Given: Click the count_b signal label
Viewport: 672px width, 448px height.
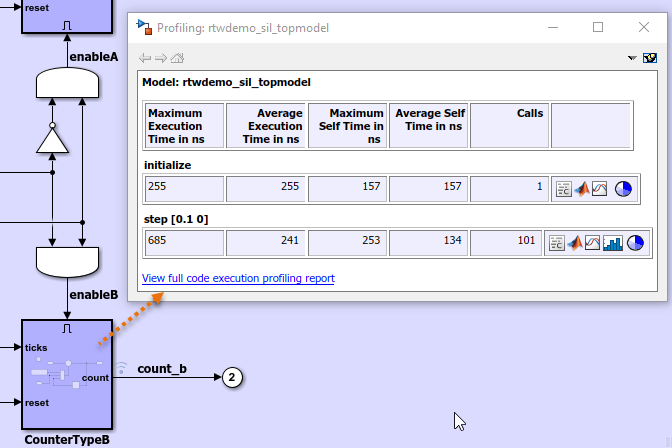Looking at the screenshot, I should click(162, 369).
